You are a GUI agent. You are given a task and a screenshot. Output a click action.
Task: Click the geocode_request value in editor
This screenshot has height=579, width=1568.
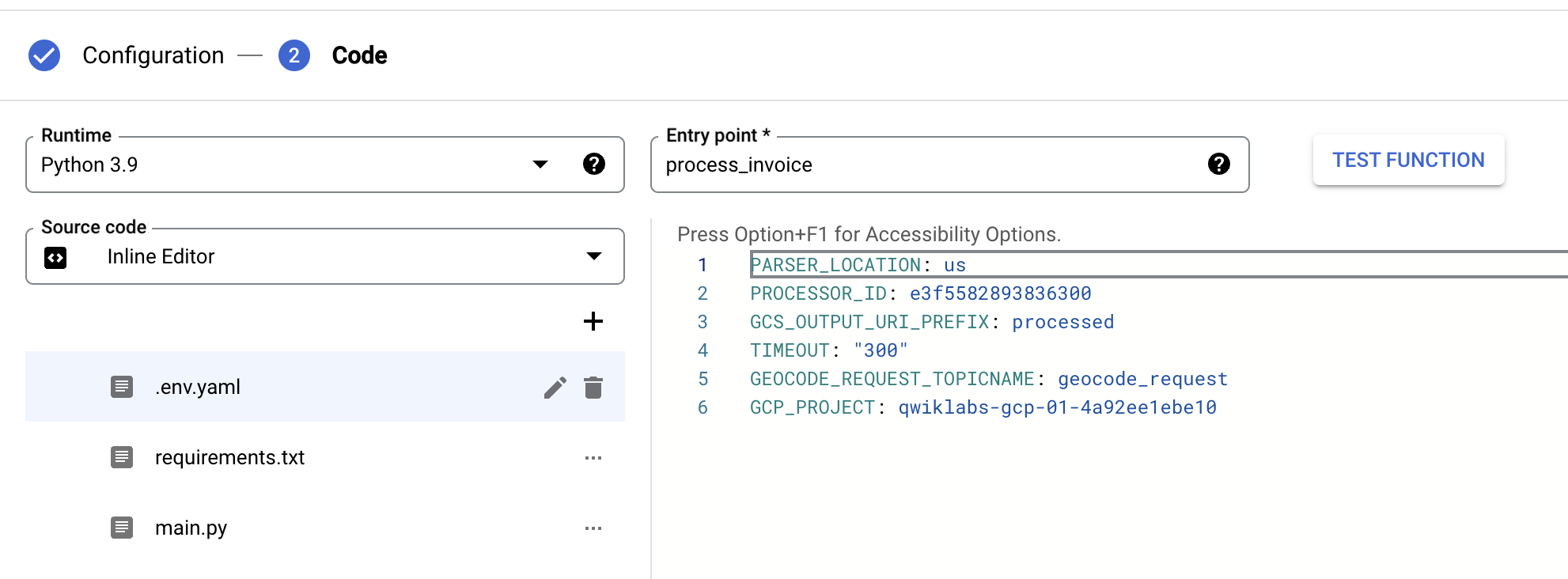click(1142, 379)
